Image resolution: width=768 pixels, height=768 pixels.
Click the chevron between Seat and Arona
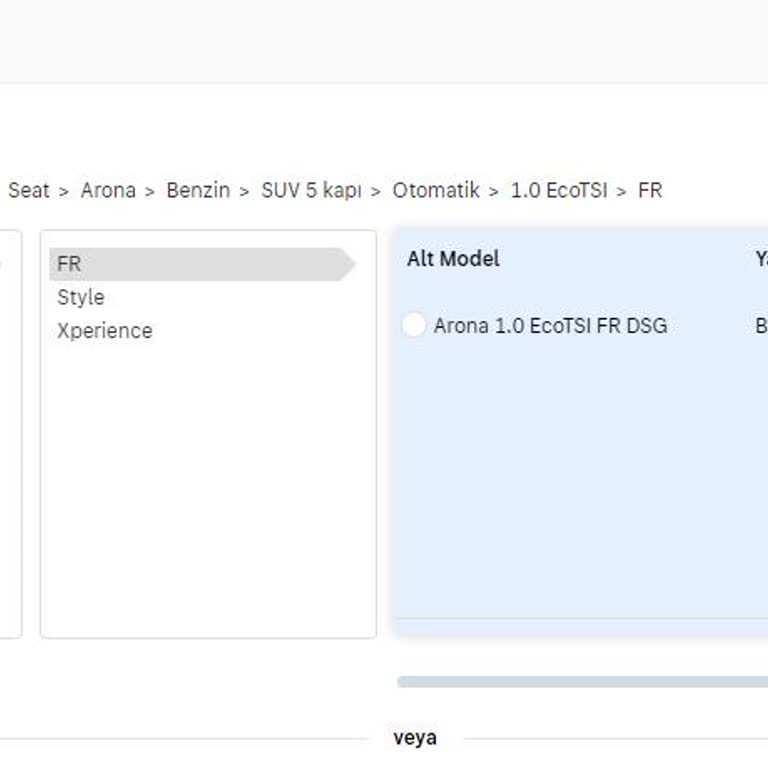point(64,191)
